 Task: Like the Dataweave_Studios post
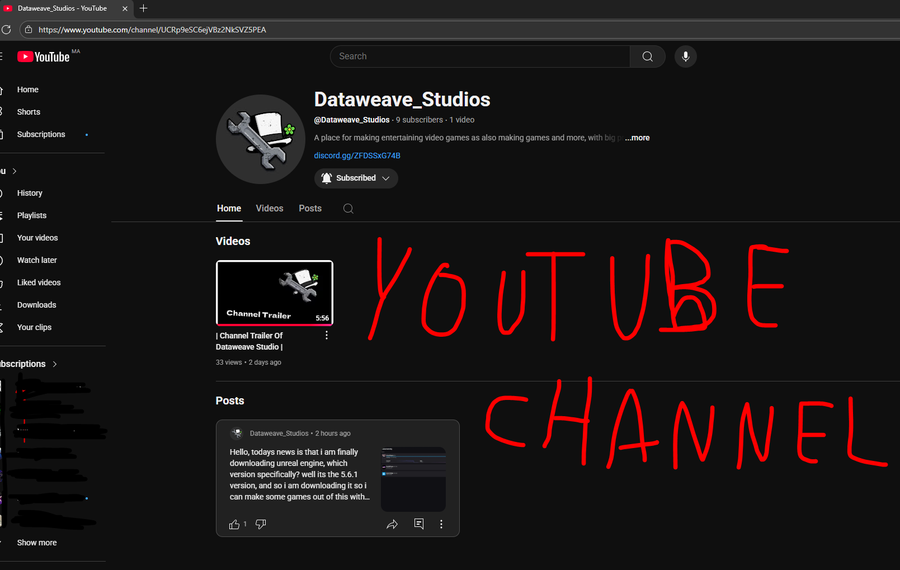coord(234,524)
